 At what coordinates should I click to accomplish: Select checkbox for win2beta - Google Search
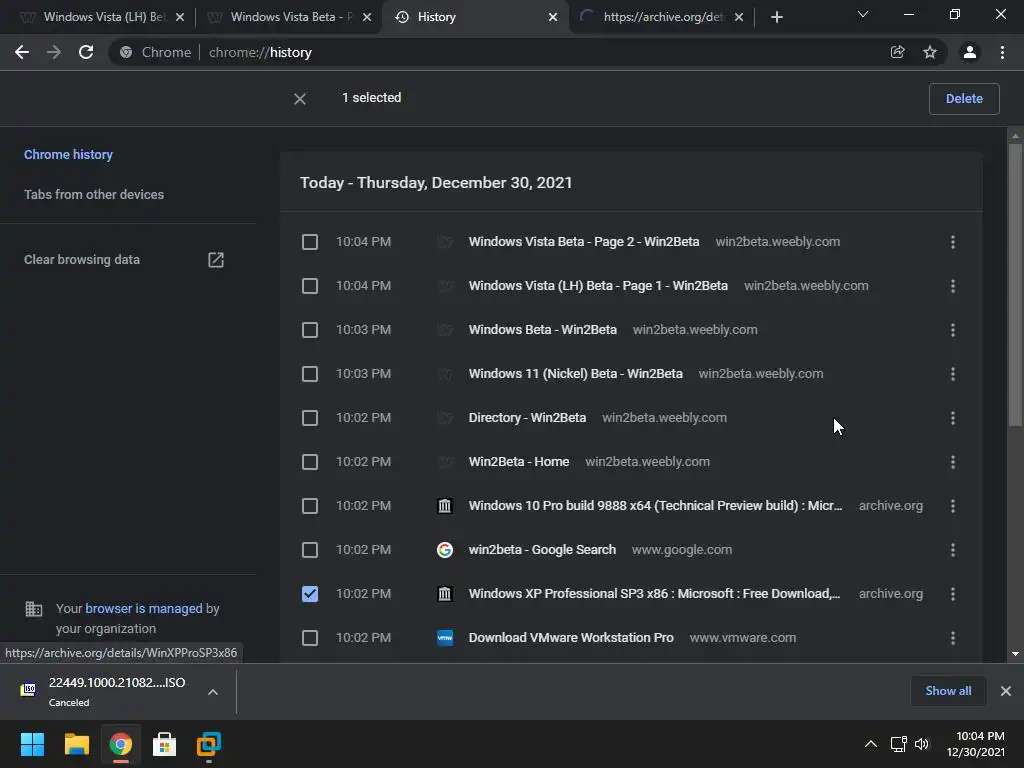(310, 550)
